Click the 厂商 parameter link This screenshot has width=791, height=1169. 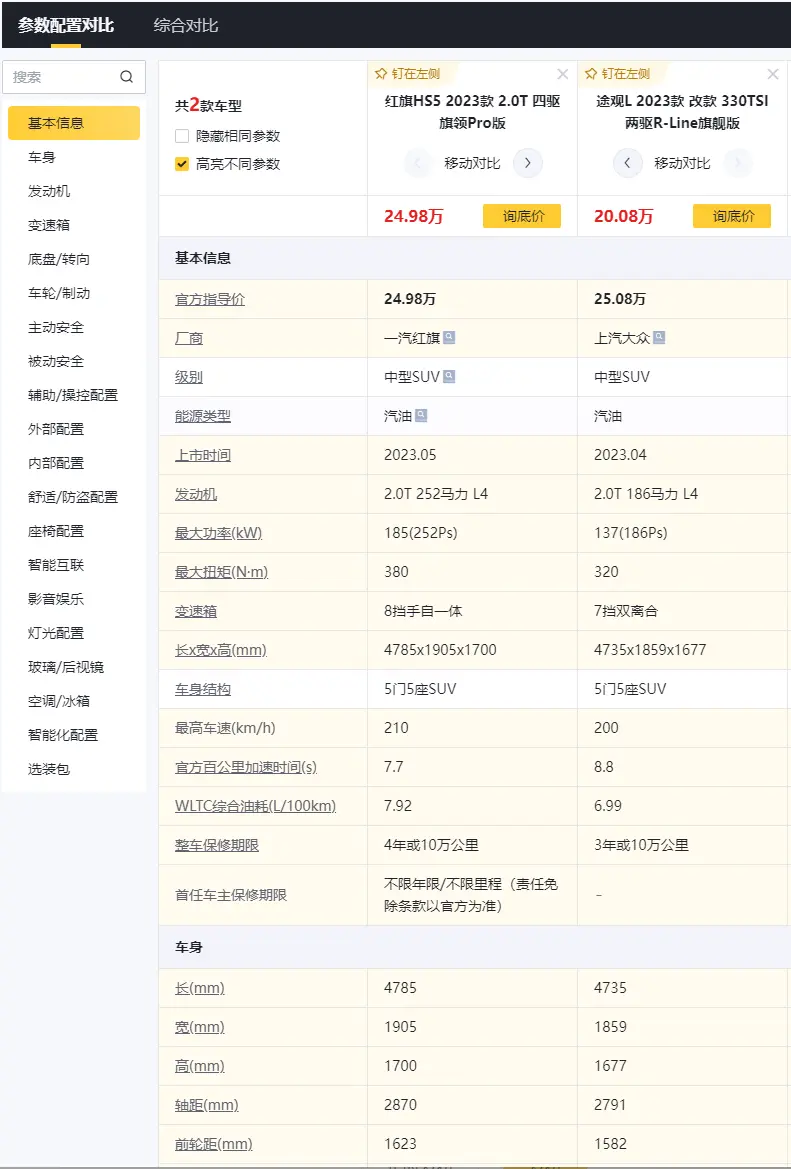189,338
